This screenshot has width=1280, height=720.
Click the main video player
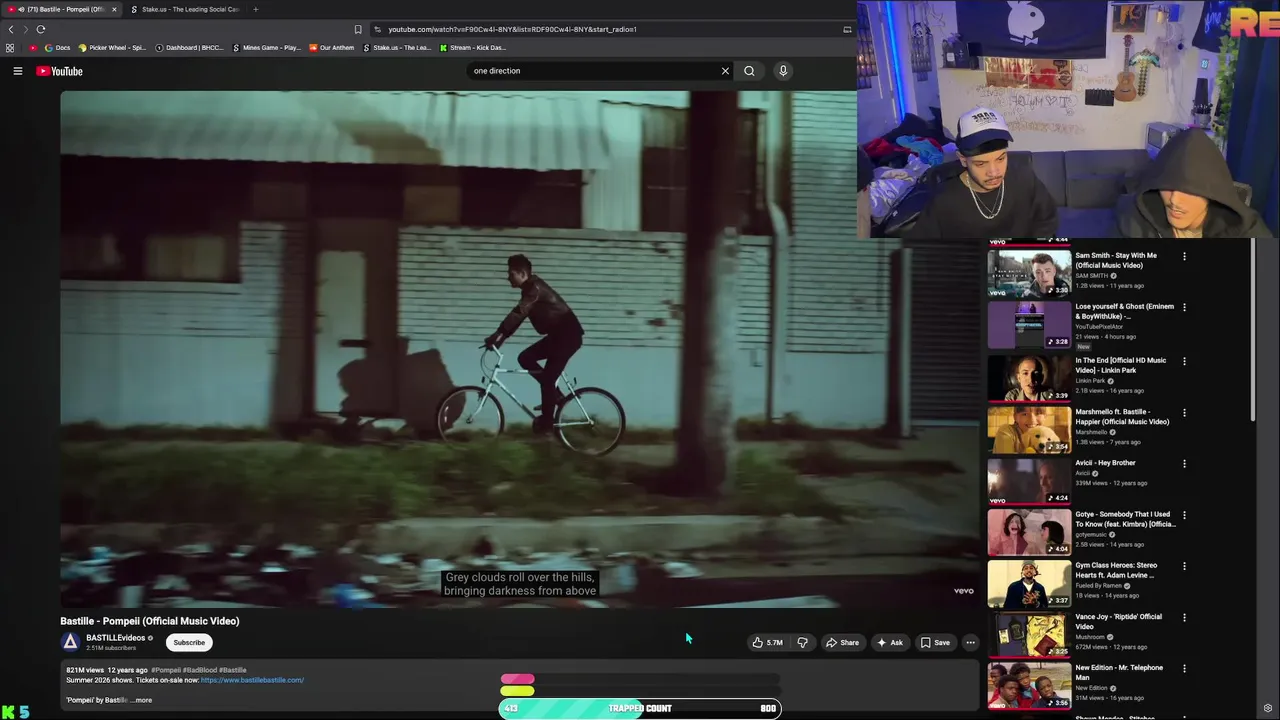pos(520,349)
